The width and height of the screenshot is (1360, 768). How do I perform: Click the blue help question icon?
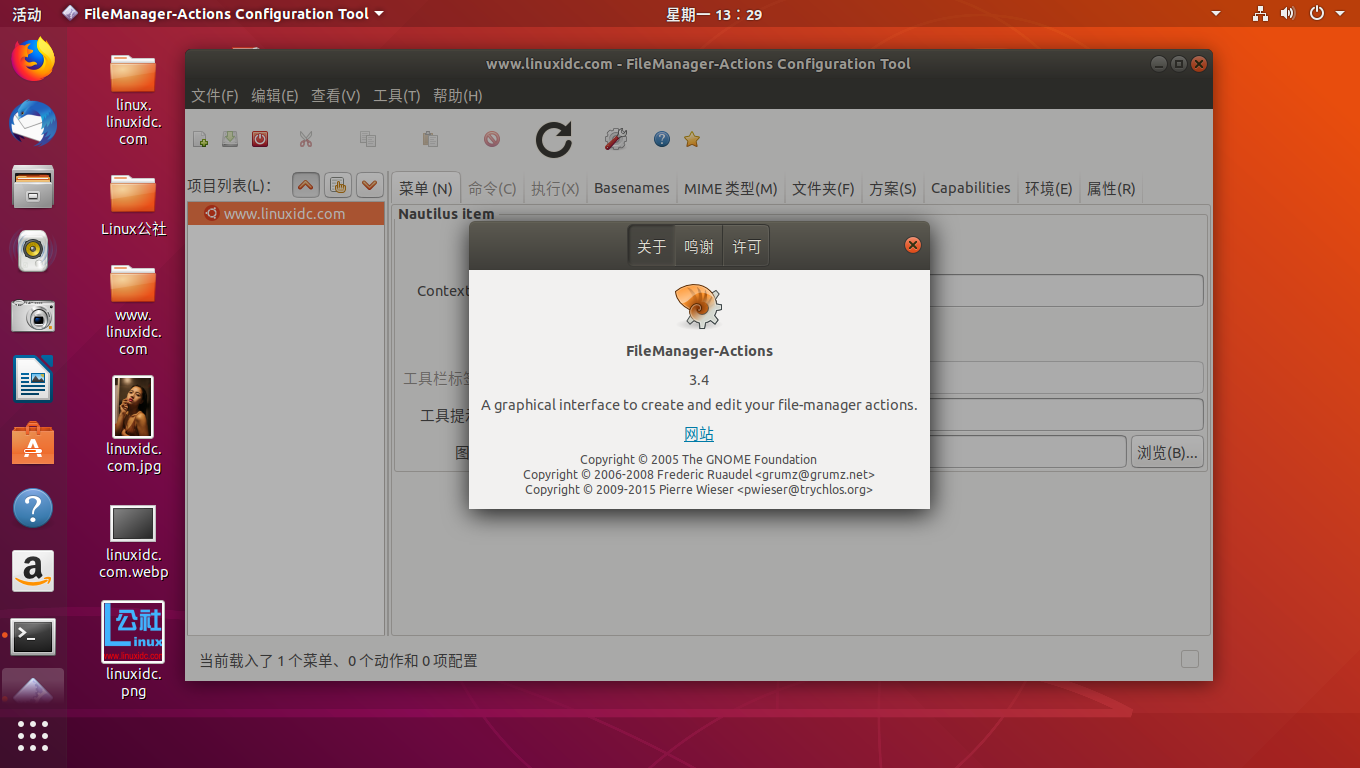click(662, 139)
